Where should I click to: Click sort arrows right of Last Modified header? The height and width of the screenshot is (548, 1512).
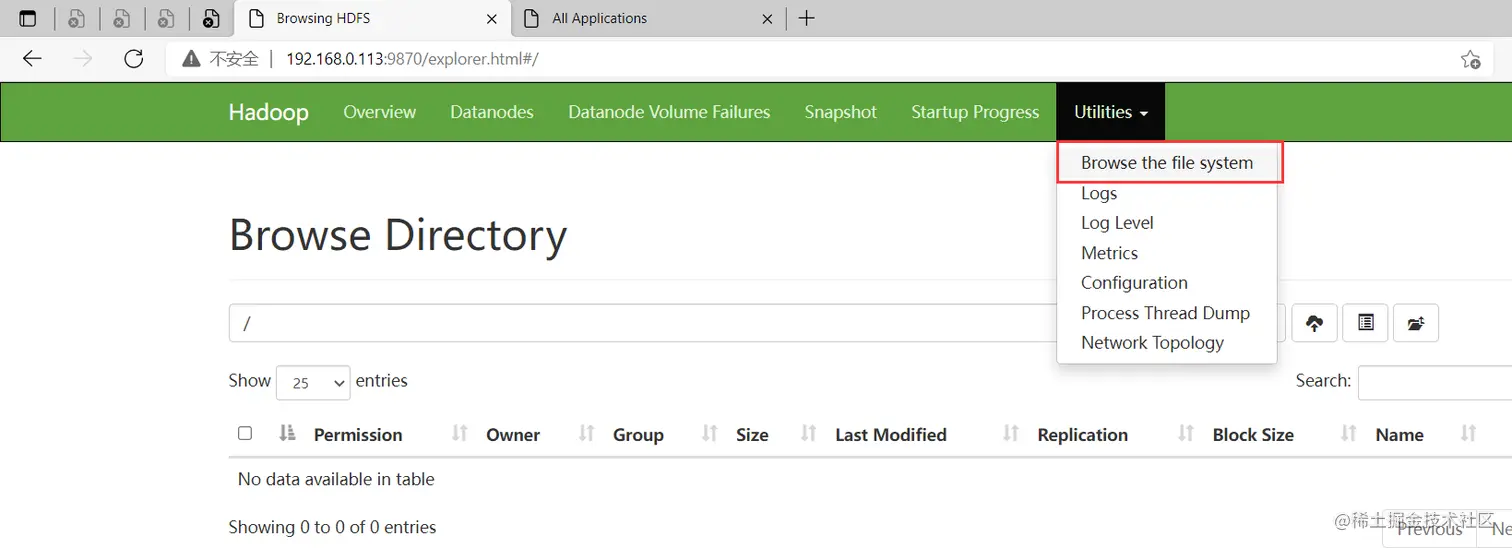click(x=1011, y=433)
